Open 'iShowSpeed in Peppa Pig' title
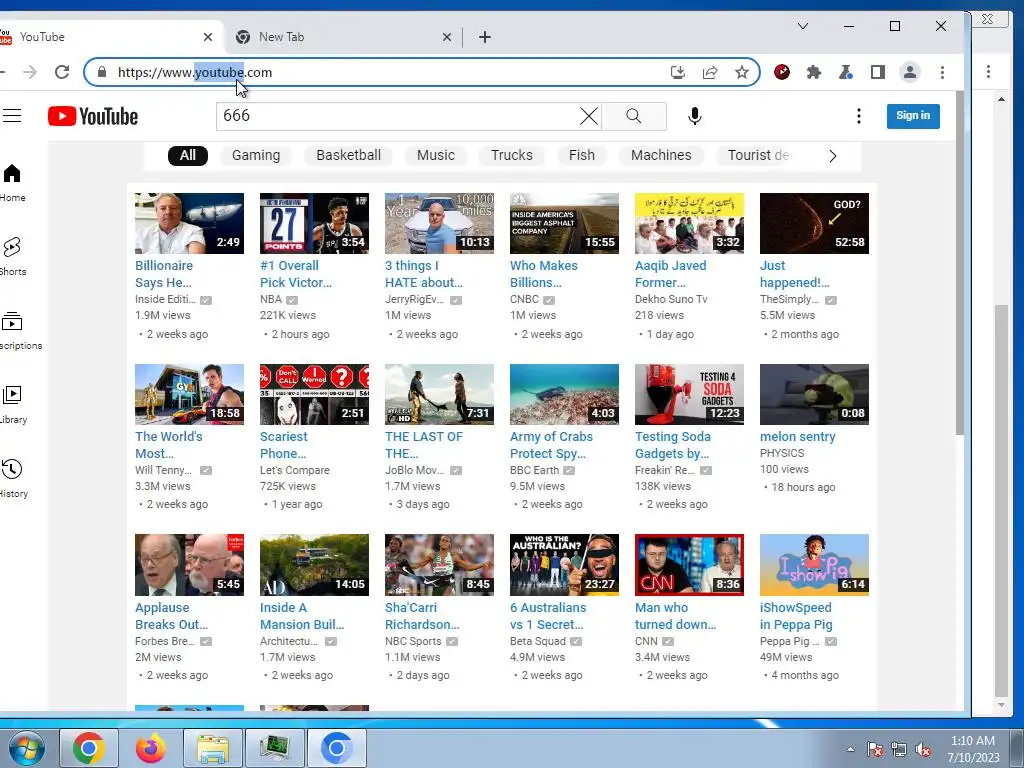Image resolution: width=1024 pixels, height=768 pixels. pos(796,616)
